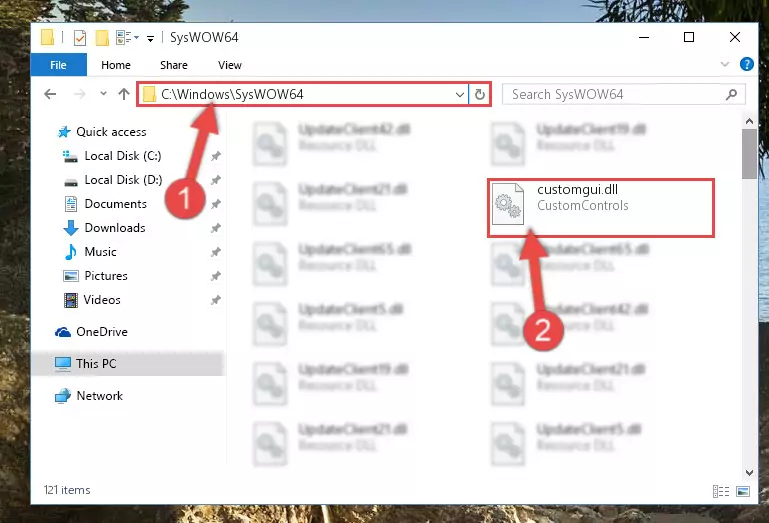Click the folder icon in title bar
The image size is (769, 523).
coord(48,37)
